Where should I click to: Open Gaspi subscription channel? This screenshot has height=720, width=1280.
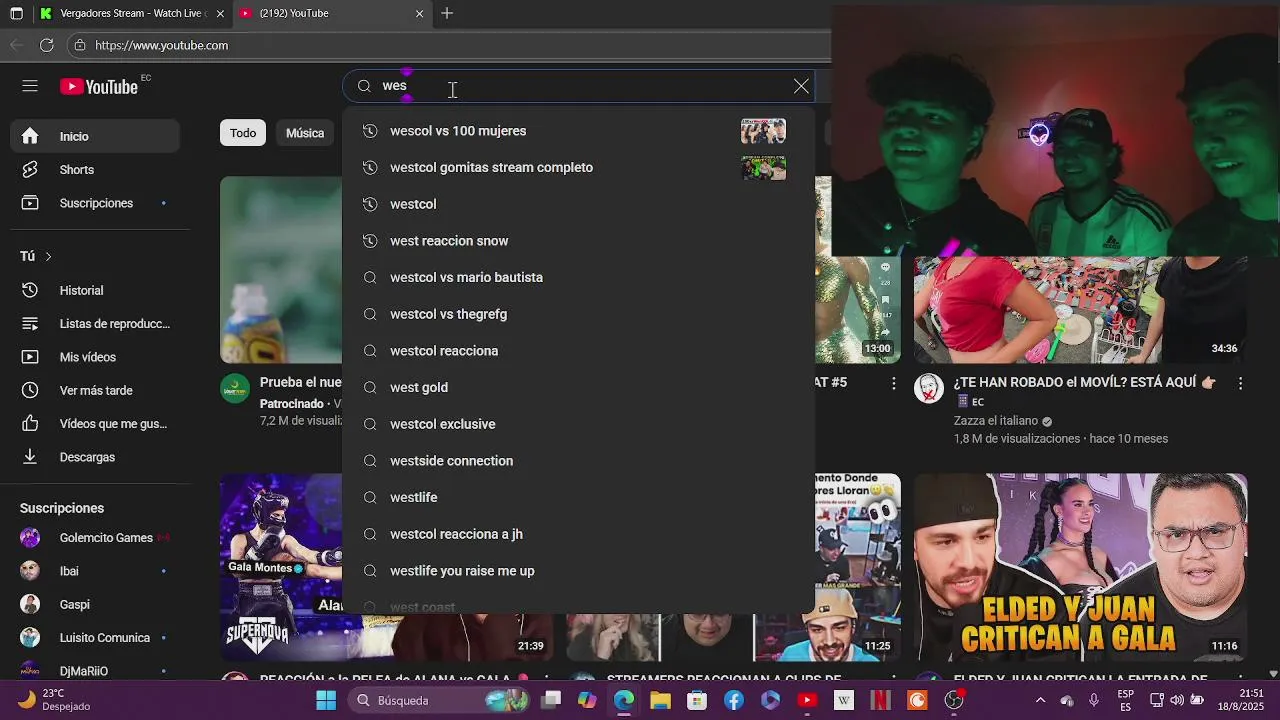[x=95, y=604]
